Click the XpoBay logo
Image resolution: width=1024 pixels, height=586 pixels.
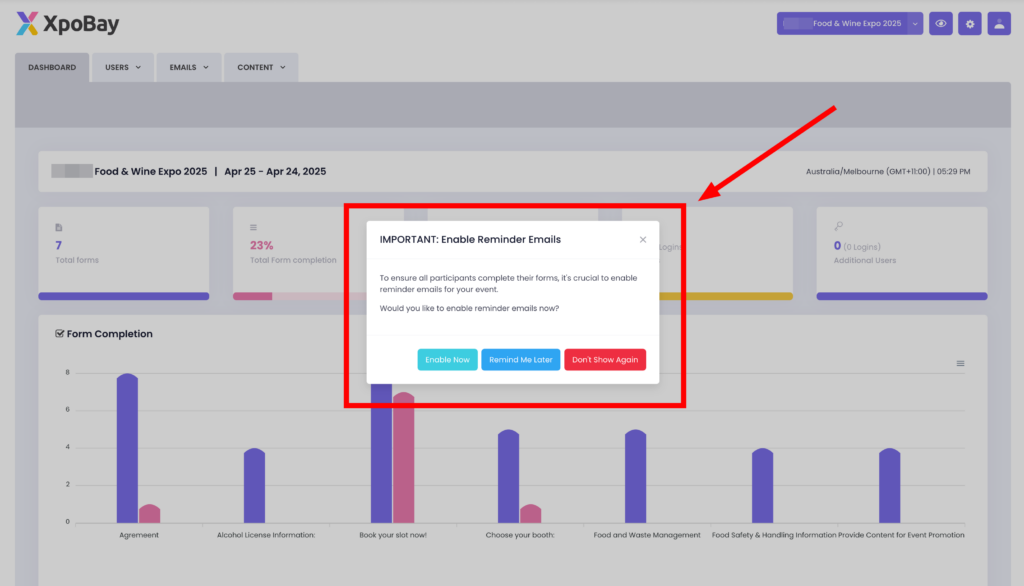(68, 23)
